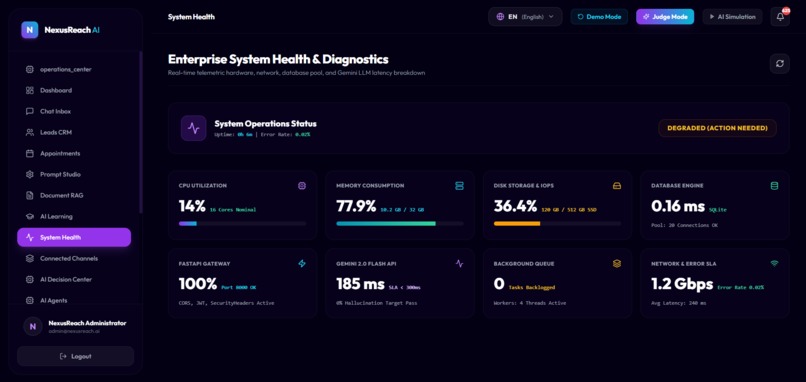Click the DEGRADED (ACTION NEEDED) status badge

717,128
